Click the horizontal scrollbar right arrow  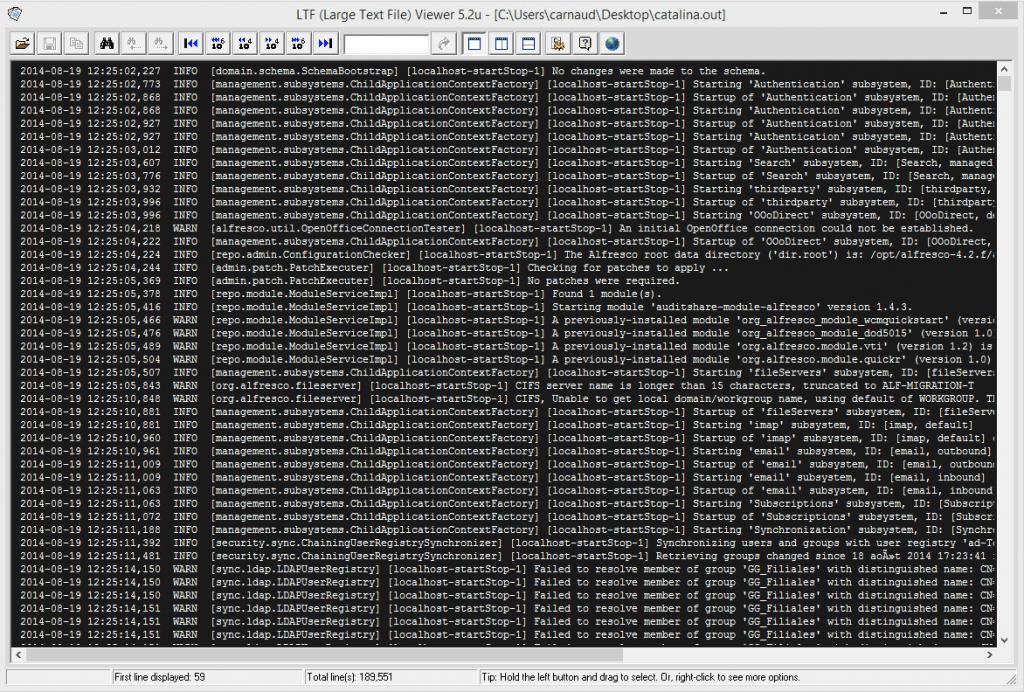(990, 655)
